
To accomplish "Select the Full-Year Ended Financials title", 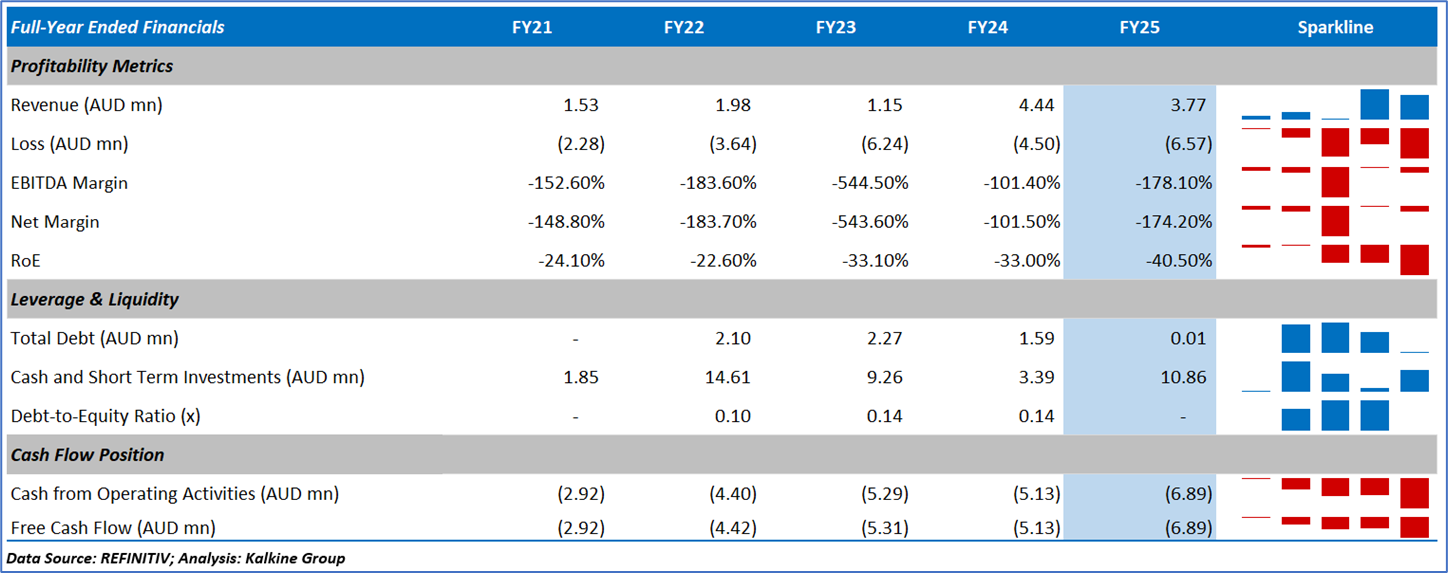I will 117,27.
